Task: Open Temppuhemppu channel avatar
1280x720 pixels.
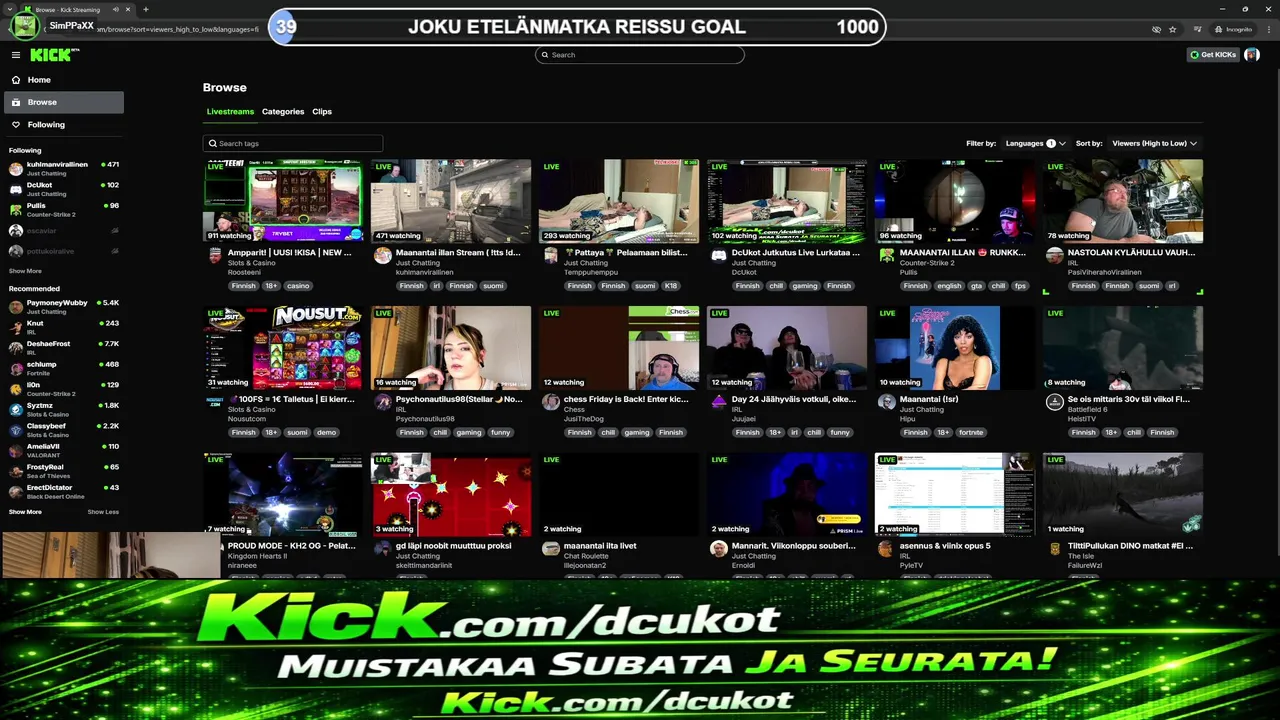Action: point(550,256)
